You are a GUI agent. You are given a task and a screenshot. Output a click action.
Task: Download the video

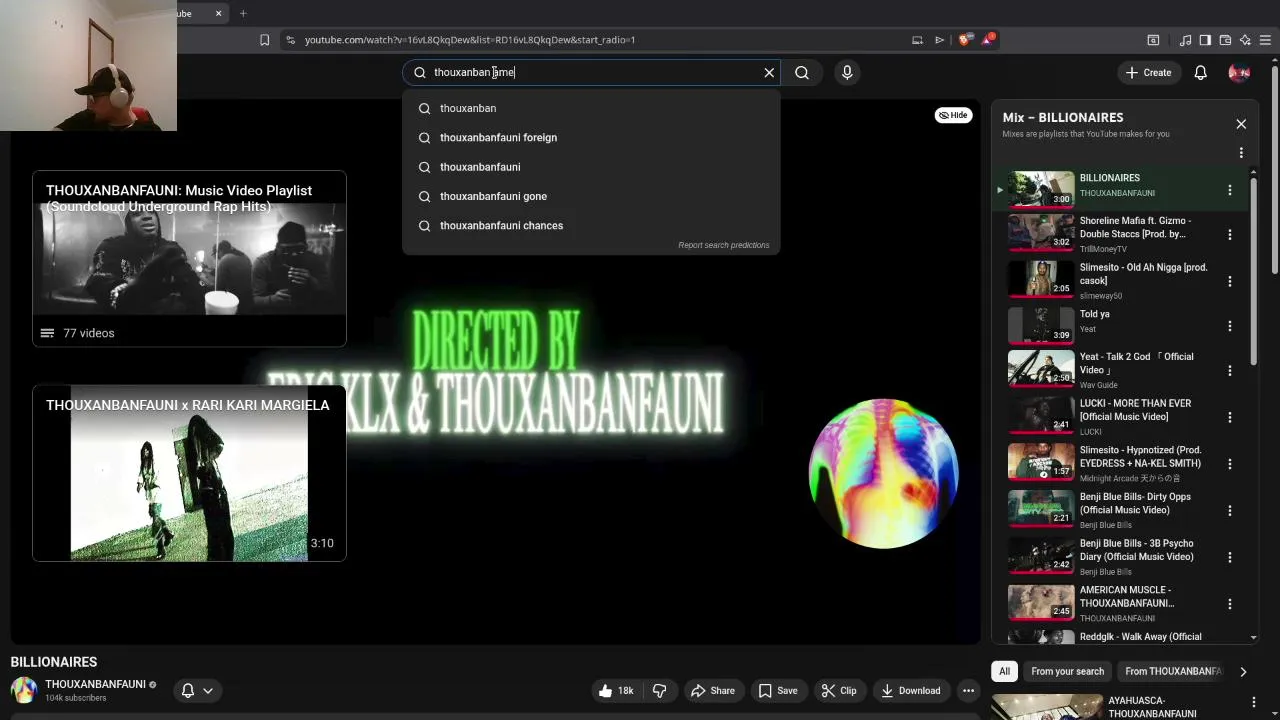(x=910, y=690)
